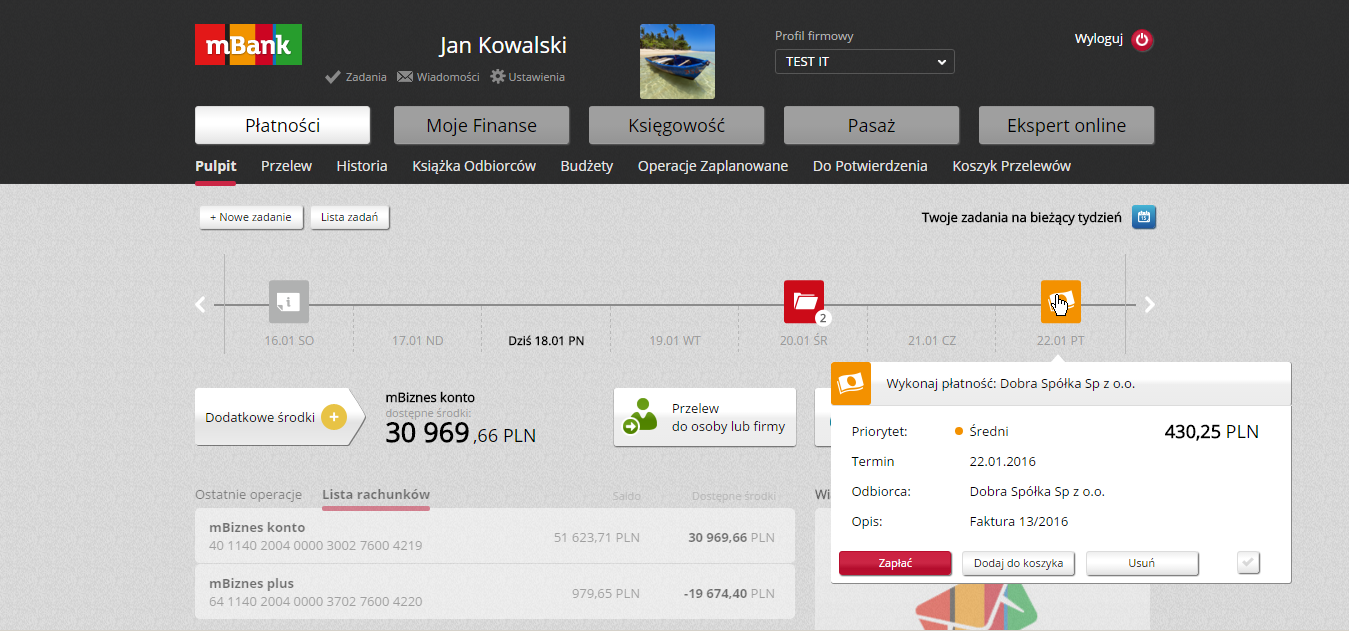Image resolution: width=1349 pixels, height=632 pixels.
Task: Switch to the Płatności main tab
Action: coord(282,125)
